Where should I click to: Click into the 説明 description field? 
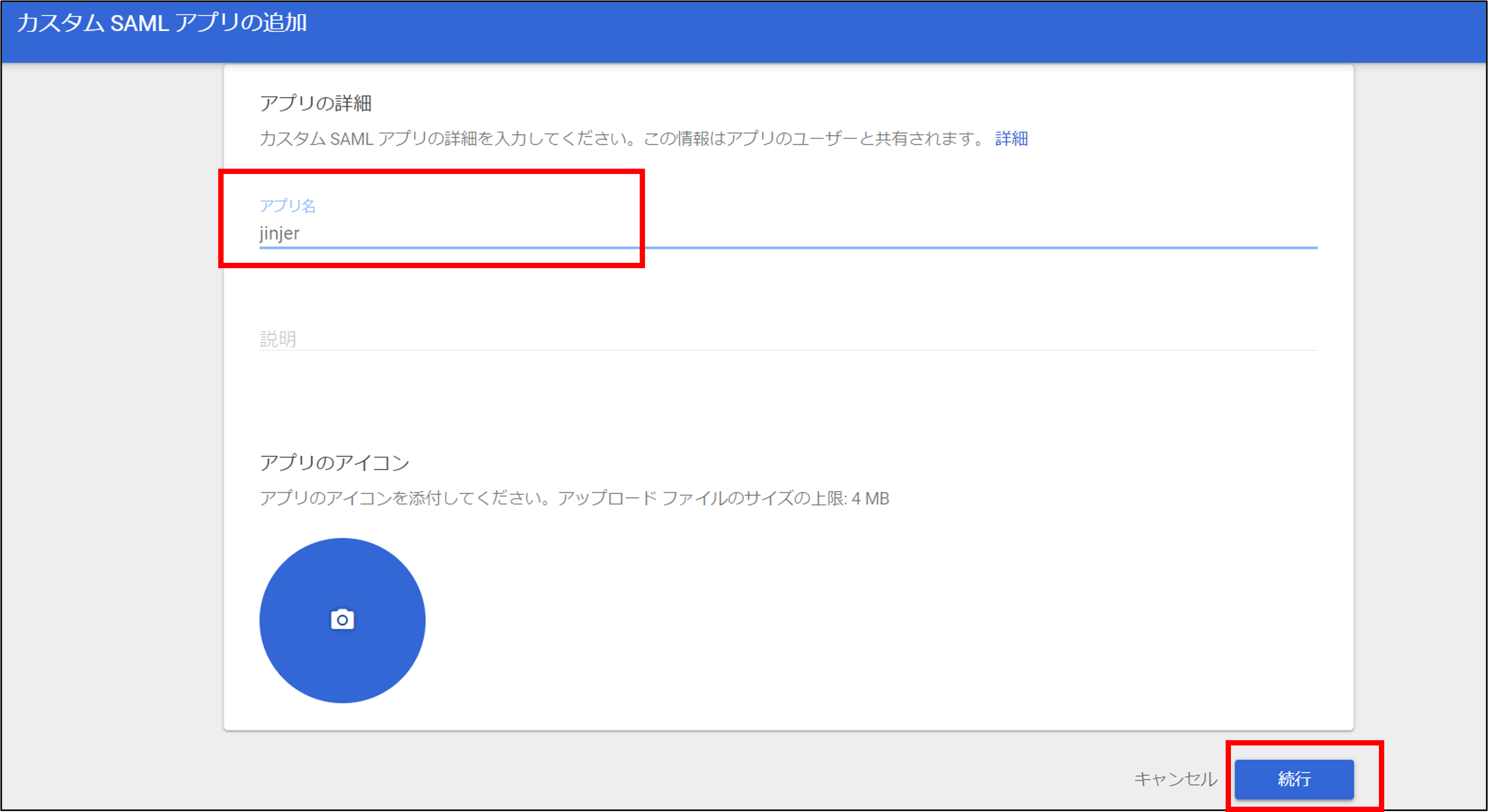(x=751, y=338)
